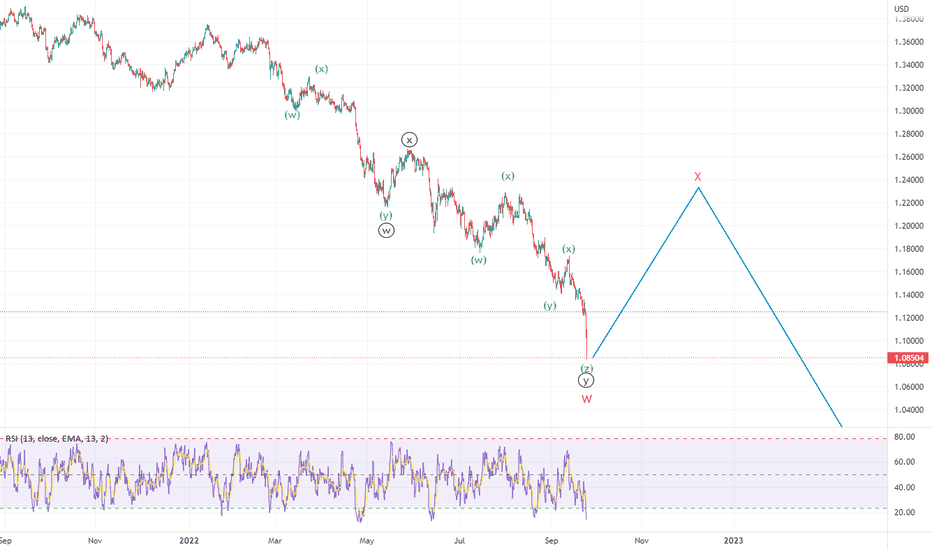Click the 1.10000 price axis value

coord(909,341)
